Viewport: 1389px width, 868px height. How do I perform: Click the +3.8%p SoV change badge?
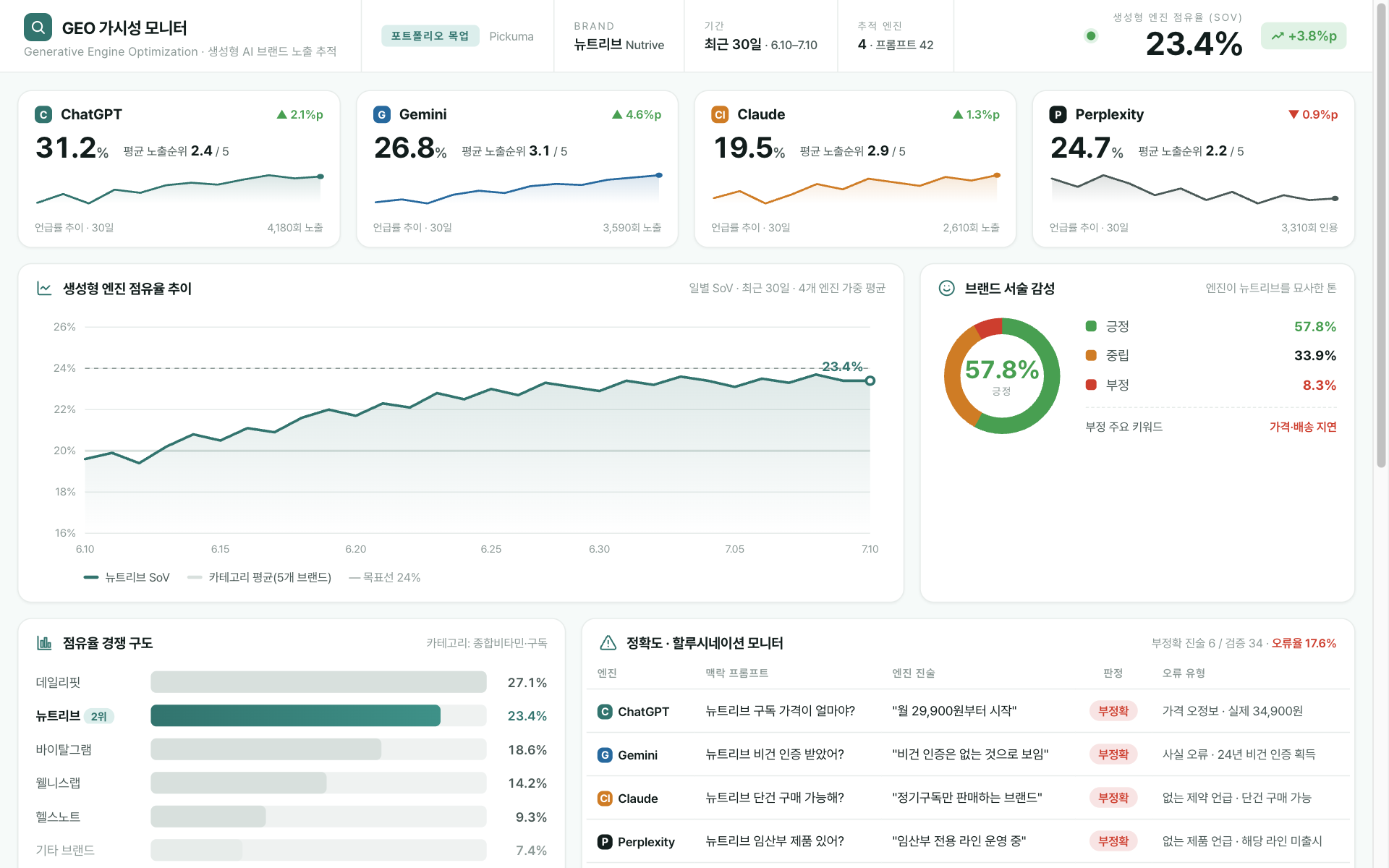pyautogui.click(x=1304, y=36)
